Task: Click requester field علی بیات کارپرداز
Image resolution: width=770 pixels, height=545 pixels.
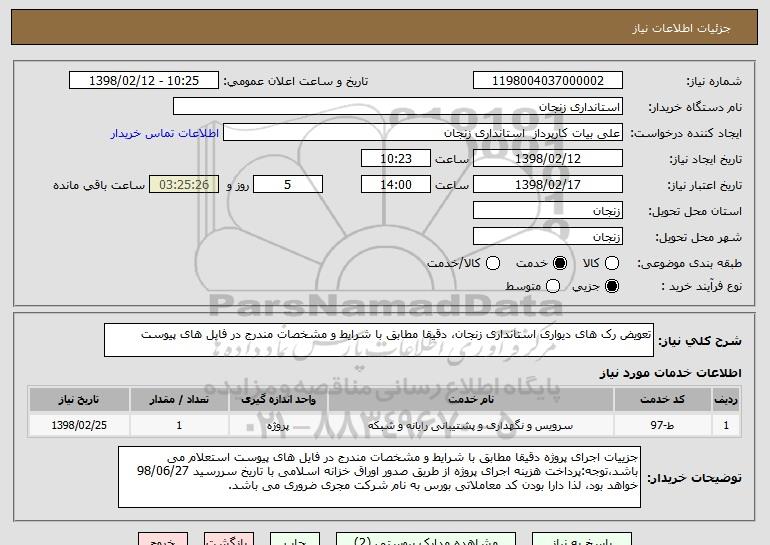Action: [x=423, y=133]
